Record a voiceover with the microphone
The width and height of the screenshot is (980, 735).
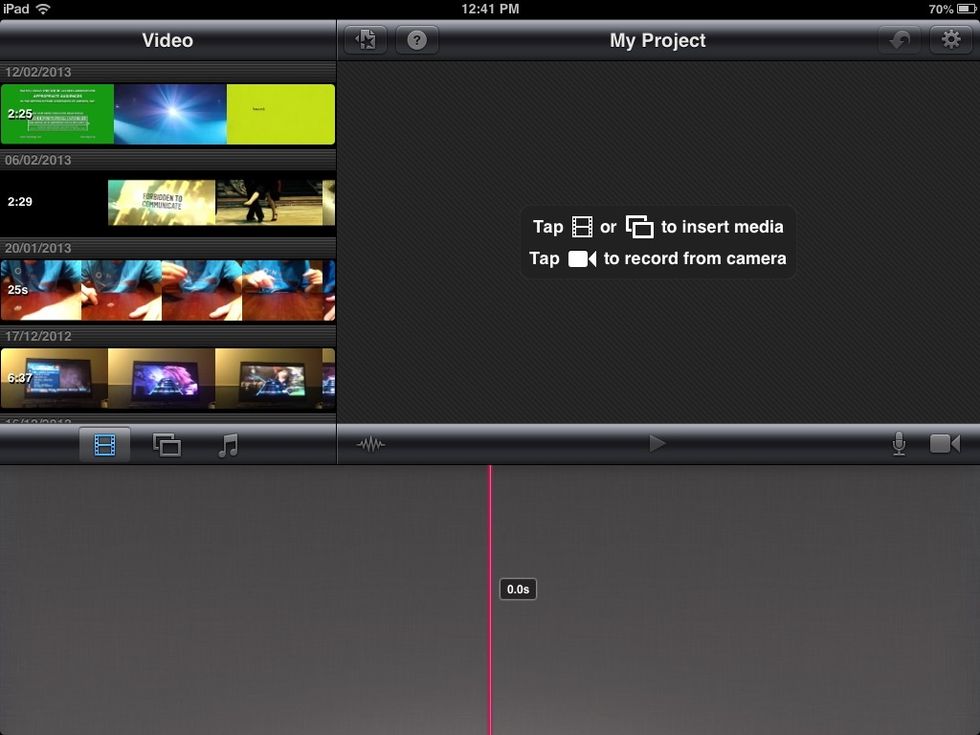[x=899, y=444]
